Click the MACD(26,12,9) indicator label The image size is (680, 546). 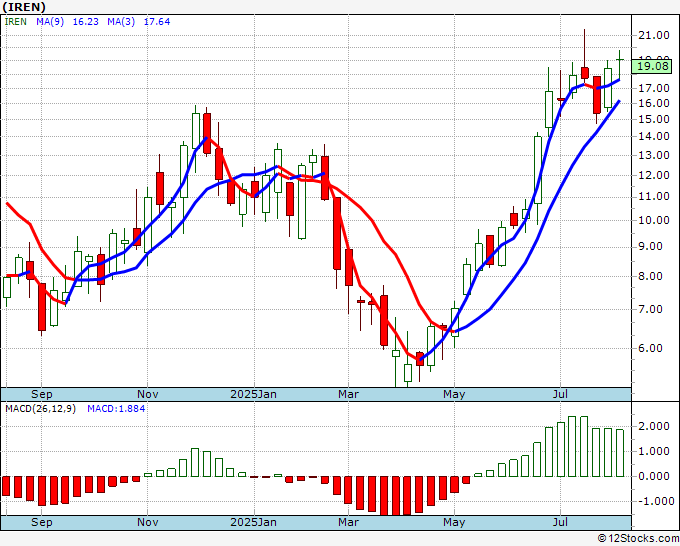click(x=40, y=409)
